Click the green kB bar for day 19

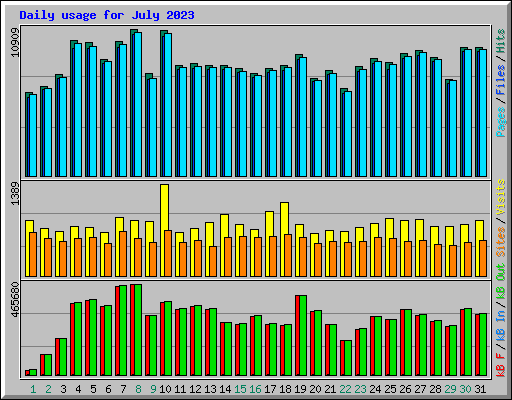pos(303,335)
